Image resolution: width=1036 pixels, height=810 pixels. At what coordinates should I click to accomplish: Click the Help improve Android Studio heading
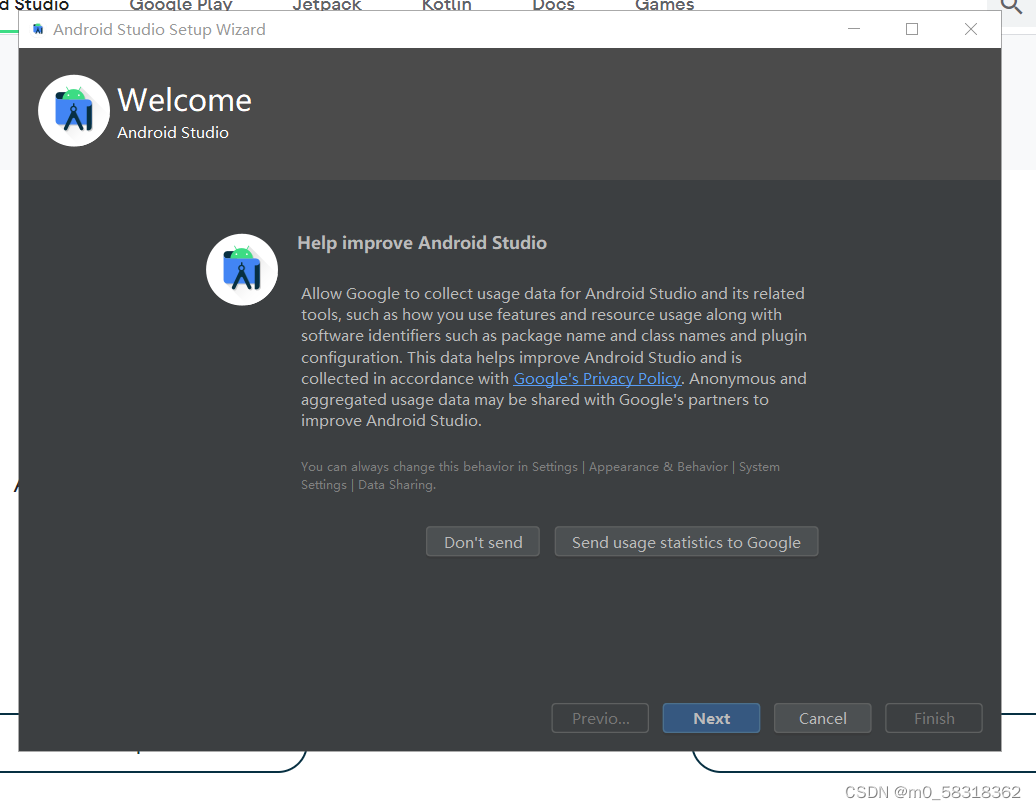point(422,243)
